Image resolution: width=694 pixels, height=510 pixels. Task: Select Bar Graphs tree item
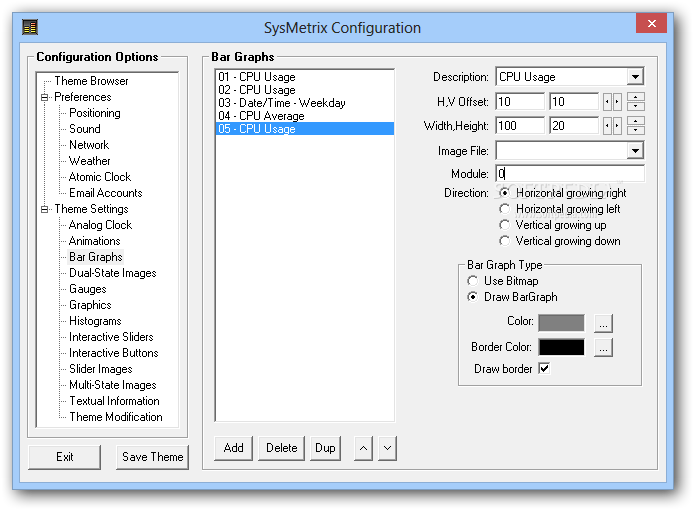tap(96, 257)
